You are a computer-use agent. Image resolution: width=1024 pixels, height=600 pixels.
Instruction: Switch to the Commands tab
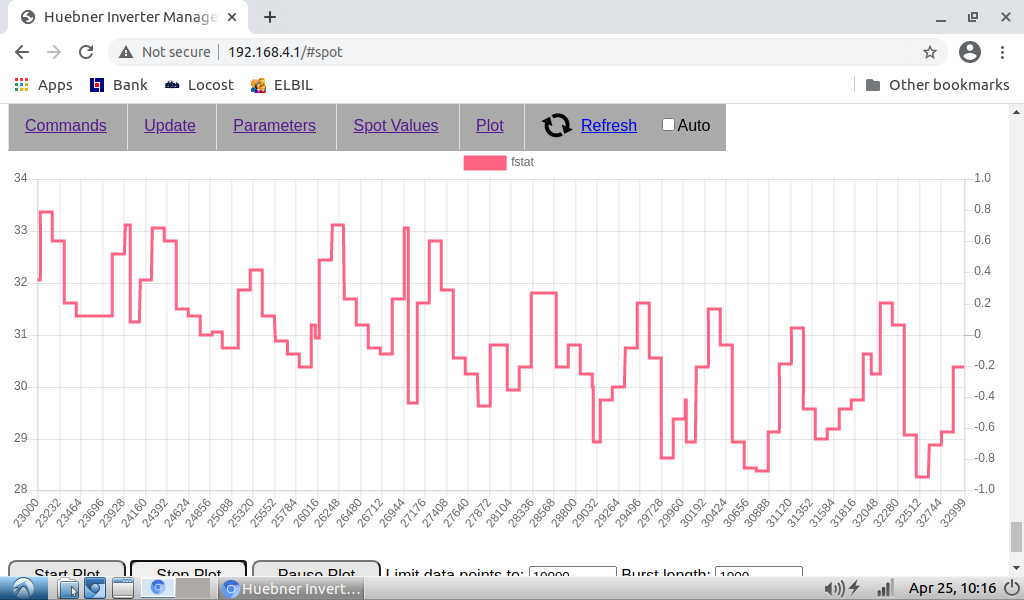66,125
